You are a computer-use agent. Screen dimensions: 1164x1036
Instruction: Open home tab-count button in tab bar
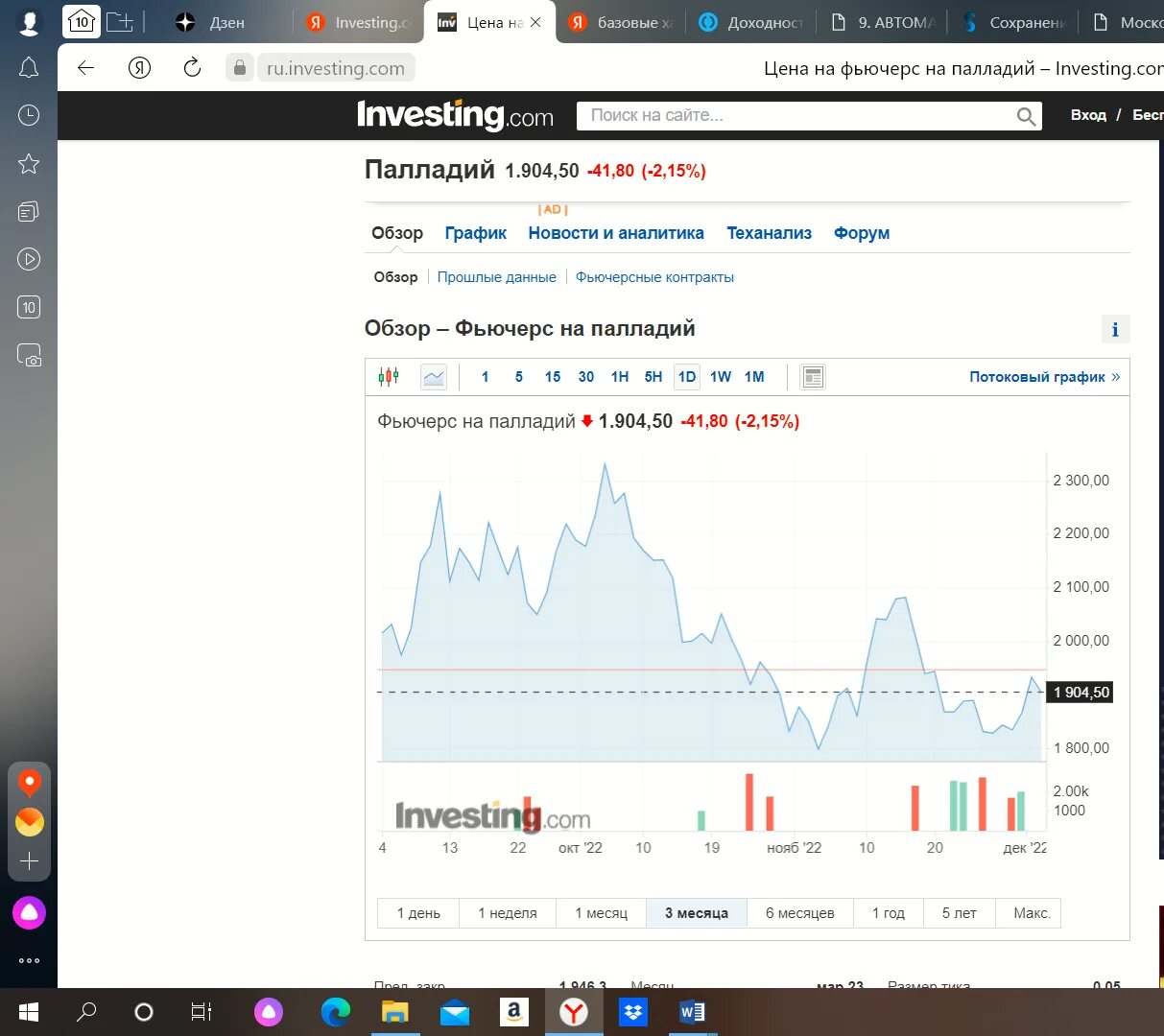coord(82,21)
